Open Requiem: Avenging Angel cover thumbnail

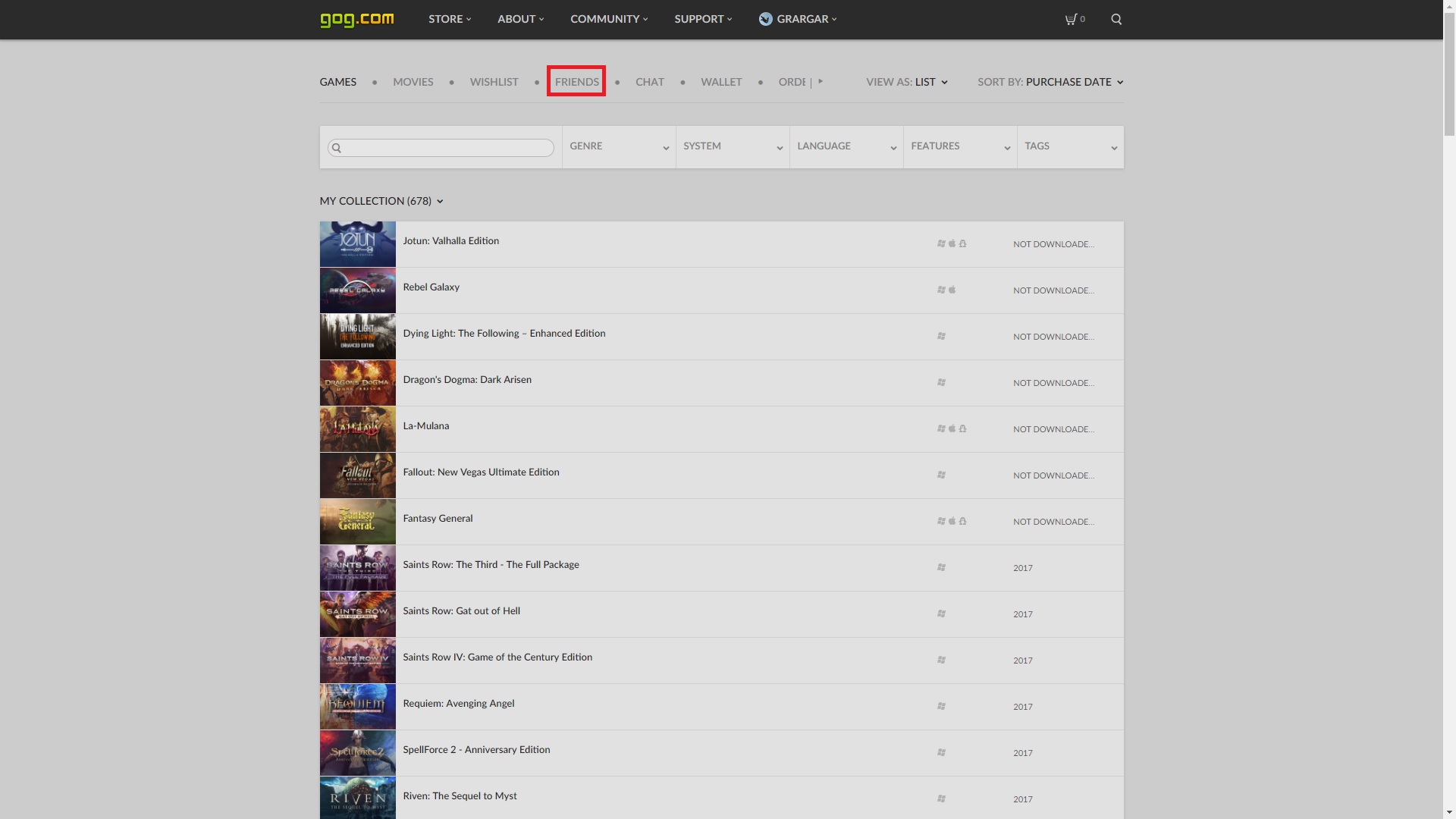click(357, 707)
